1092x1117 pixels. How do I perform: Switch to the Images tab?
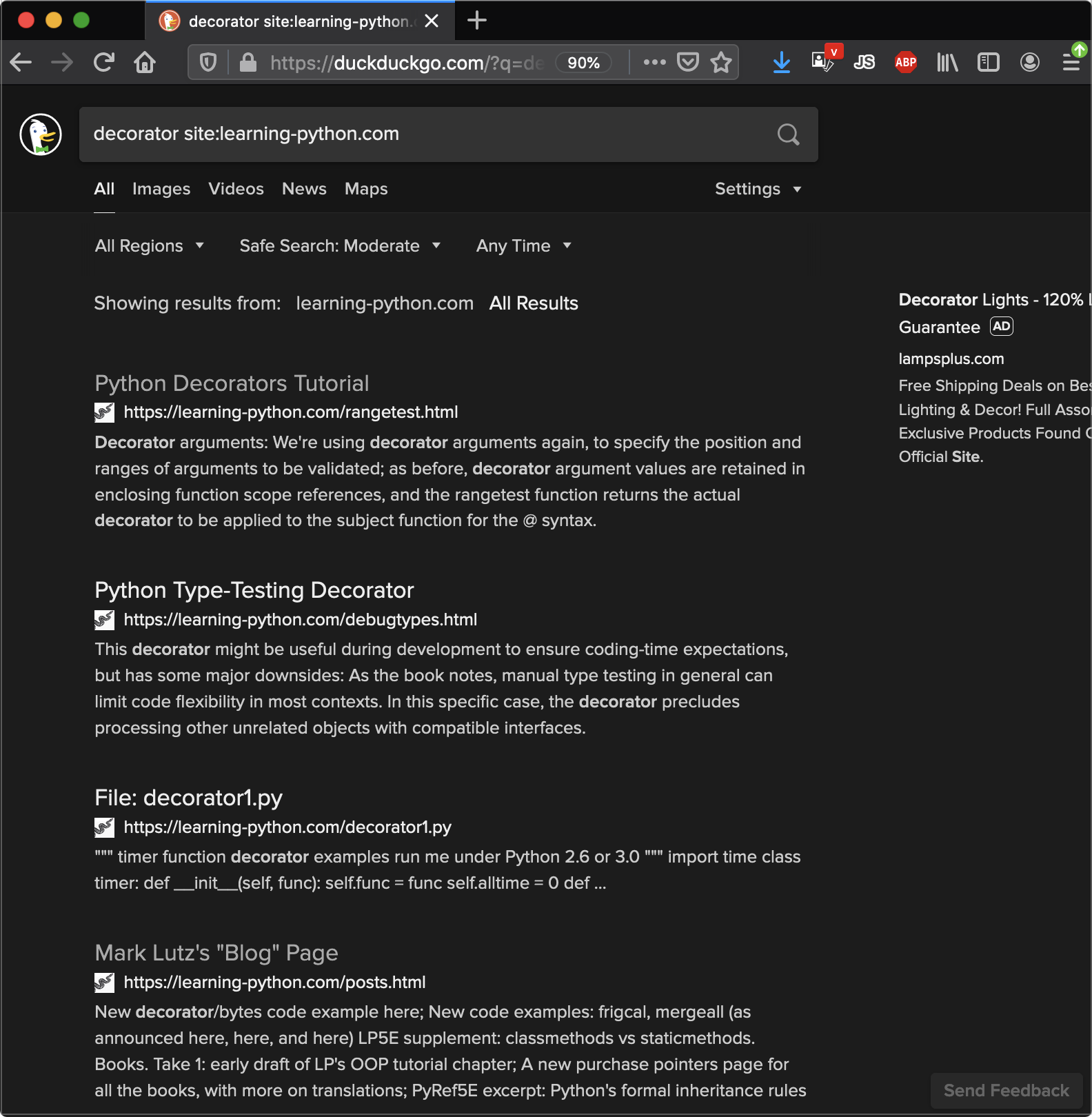tap(161, 189)
